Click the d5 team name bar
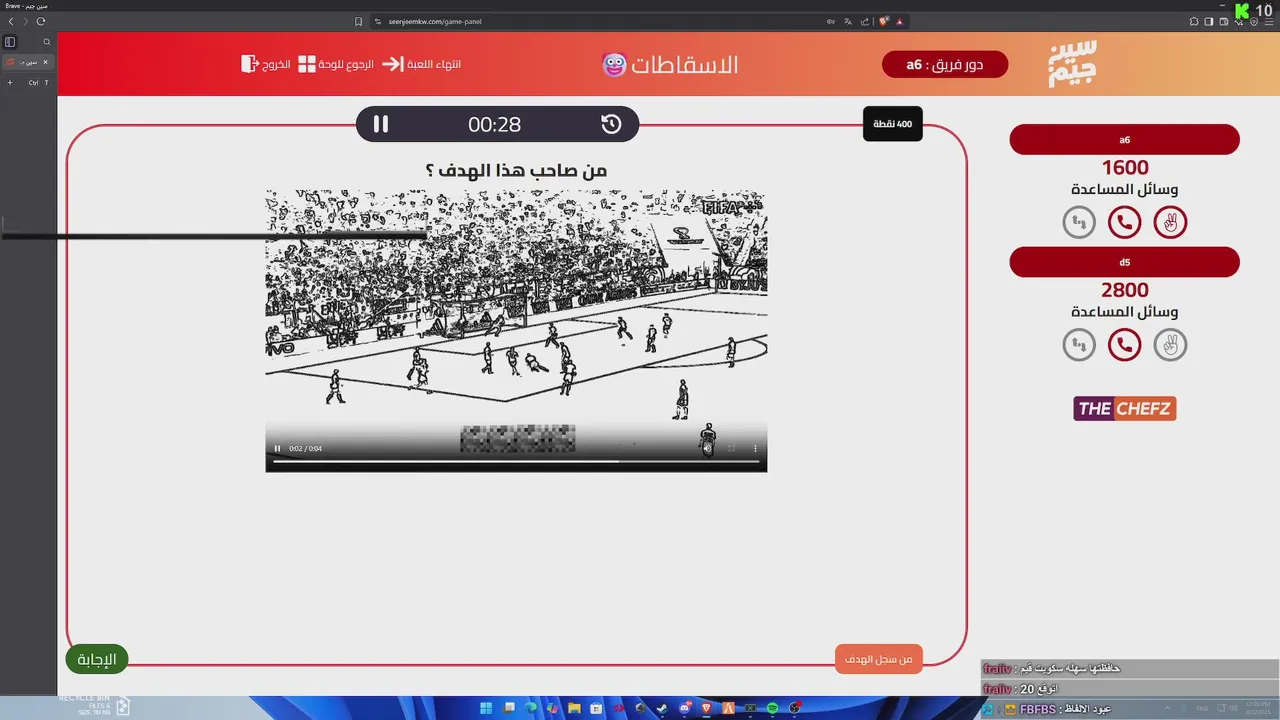 tap(1124, 263)
